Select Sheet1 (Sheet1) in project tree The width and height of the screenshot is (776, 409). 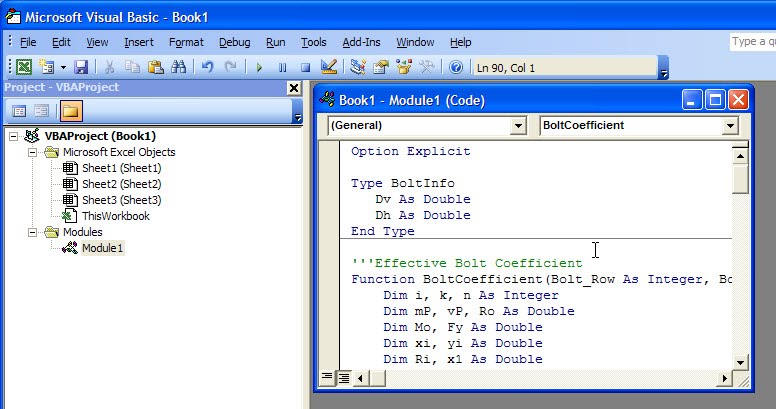(122, 168)
